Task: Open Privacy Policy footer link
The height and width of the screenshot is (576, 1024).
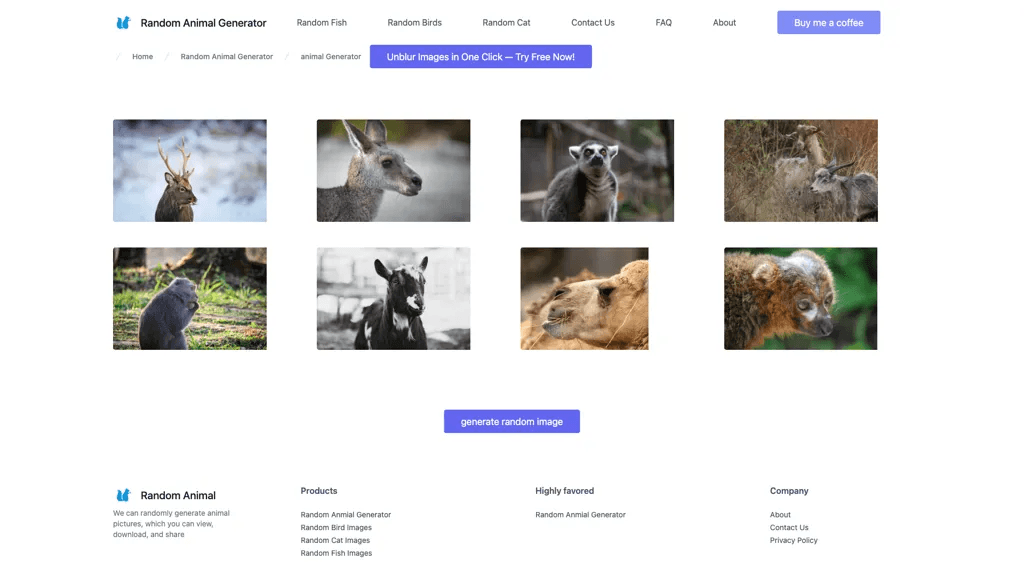Action: (793, 540)
